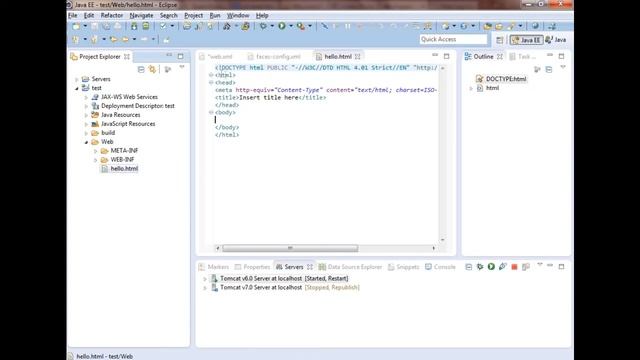Expand the WEB-INF folder

(96, 160)
